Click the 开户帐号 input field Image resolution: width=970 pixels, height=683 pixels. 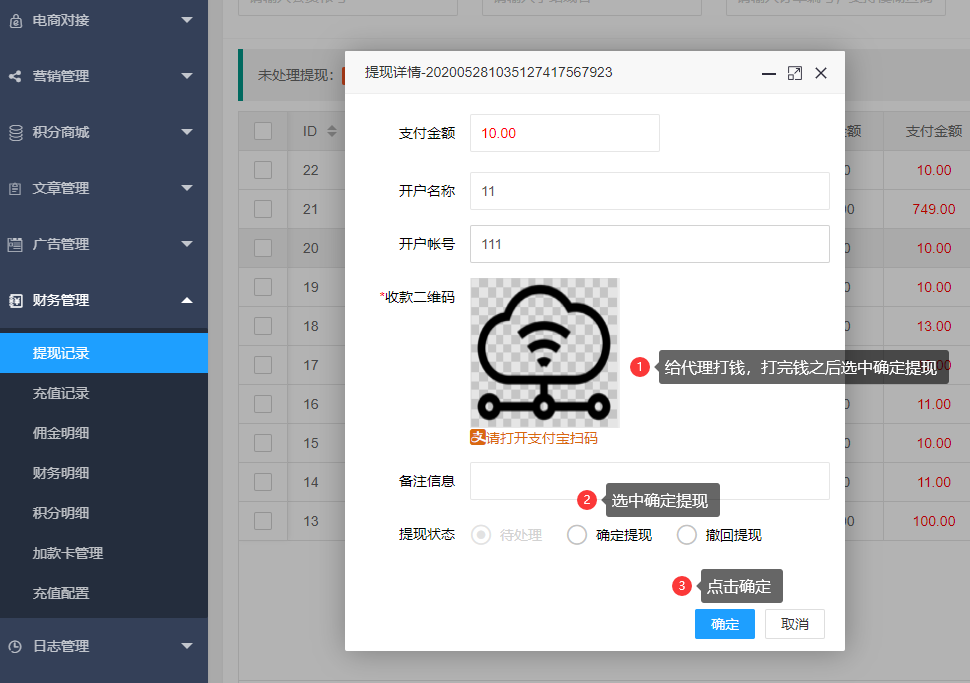[650, 244]
